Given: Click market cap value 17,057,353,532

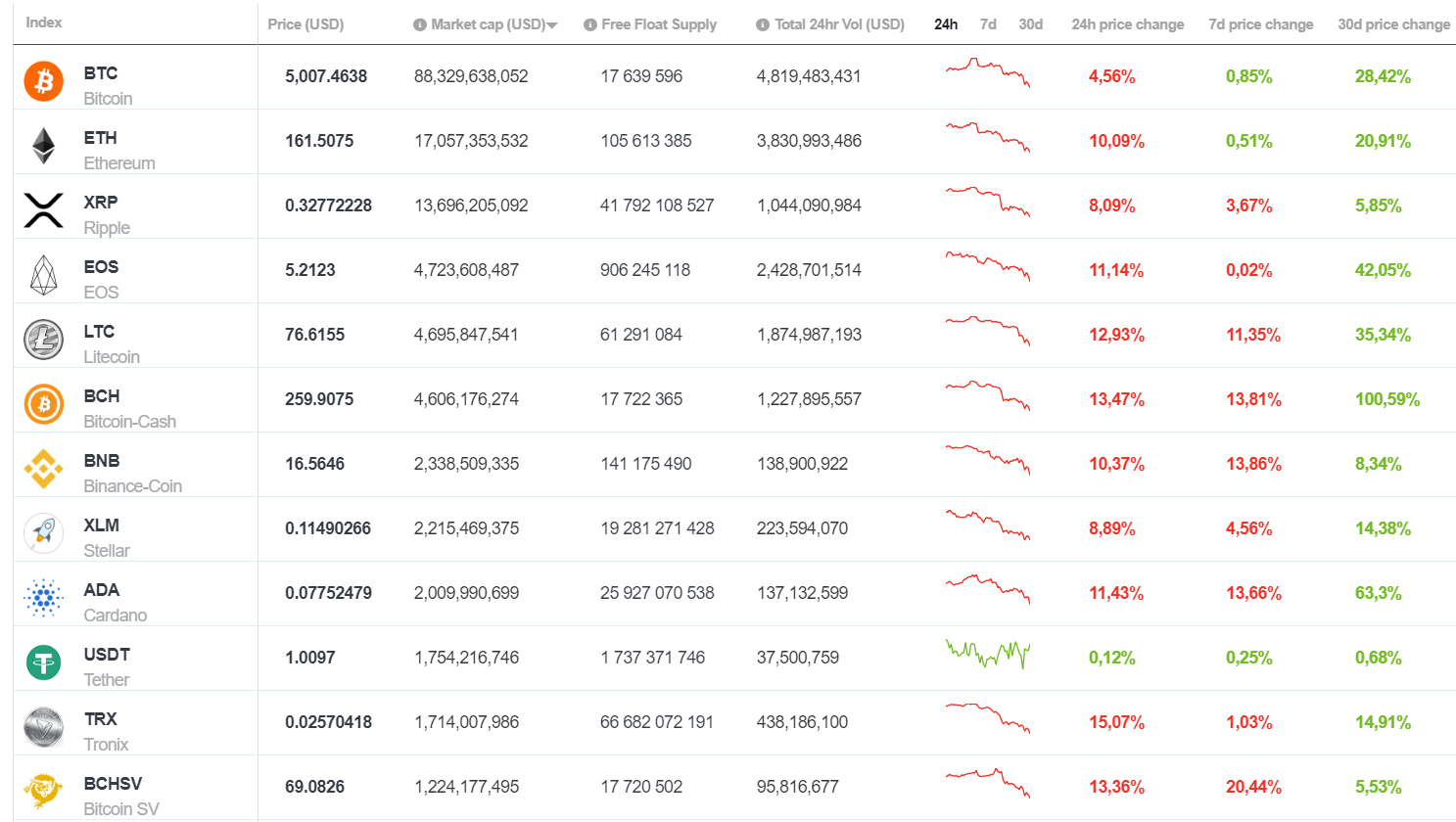Looking at the screenshot, I should click(471, 141).
